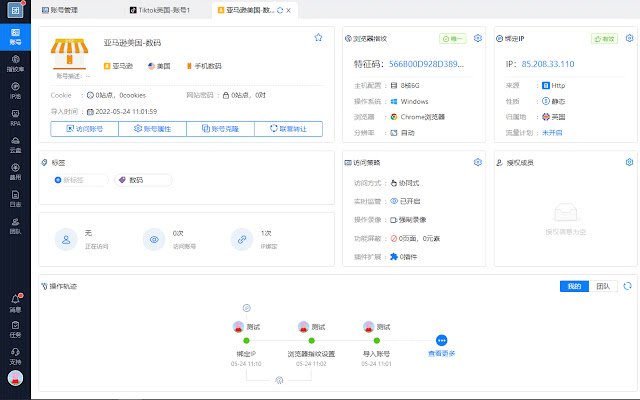Click the IP绑定 link statistic icon
Viewport: 640px width, 400px height.
242,240
